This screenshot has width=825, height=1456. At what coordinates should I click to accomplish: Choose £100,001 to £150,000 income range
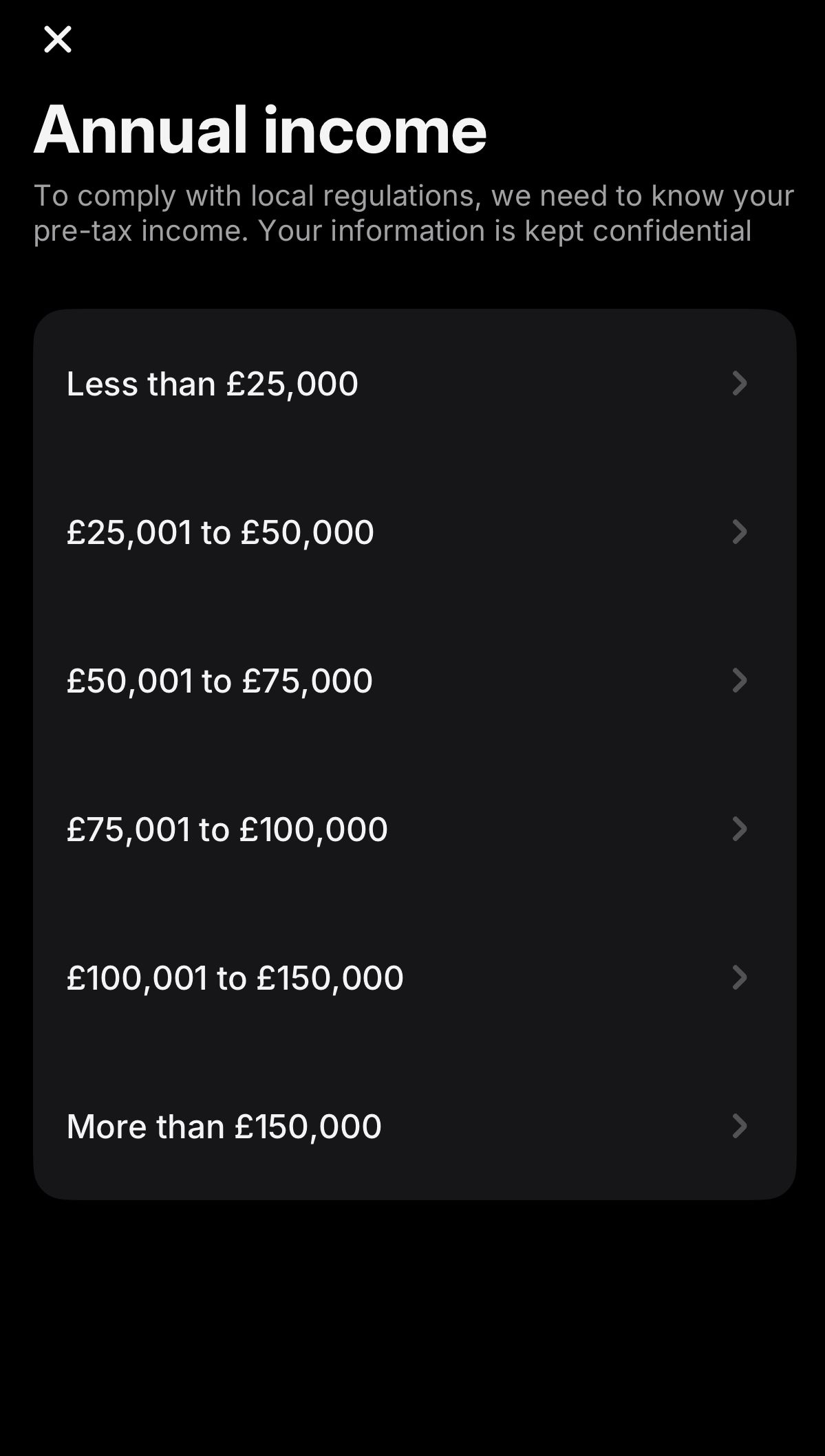coord(235,978)
